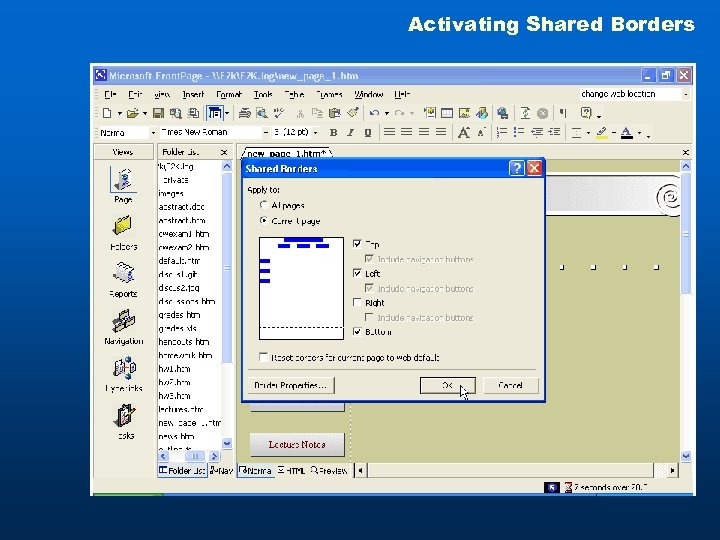Image resolution: width=720 pixels, height=540 pixels.
Task: Open the Window menu
Action: tap(368, 95)
